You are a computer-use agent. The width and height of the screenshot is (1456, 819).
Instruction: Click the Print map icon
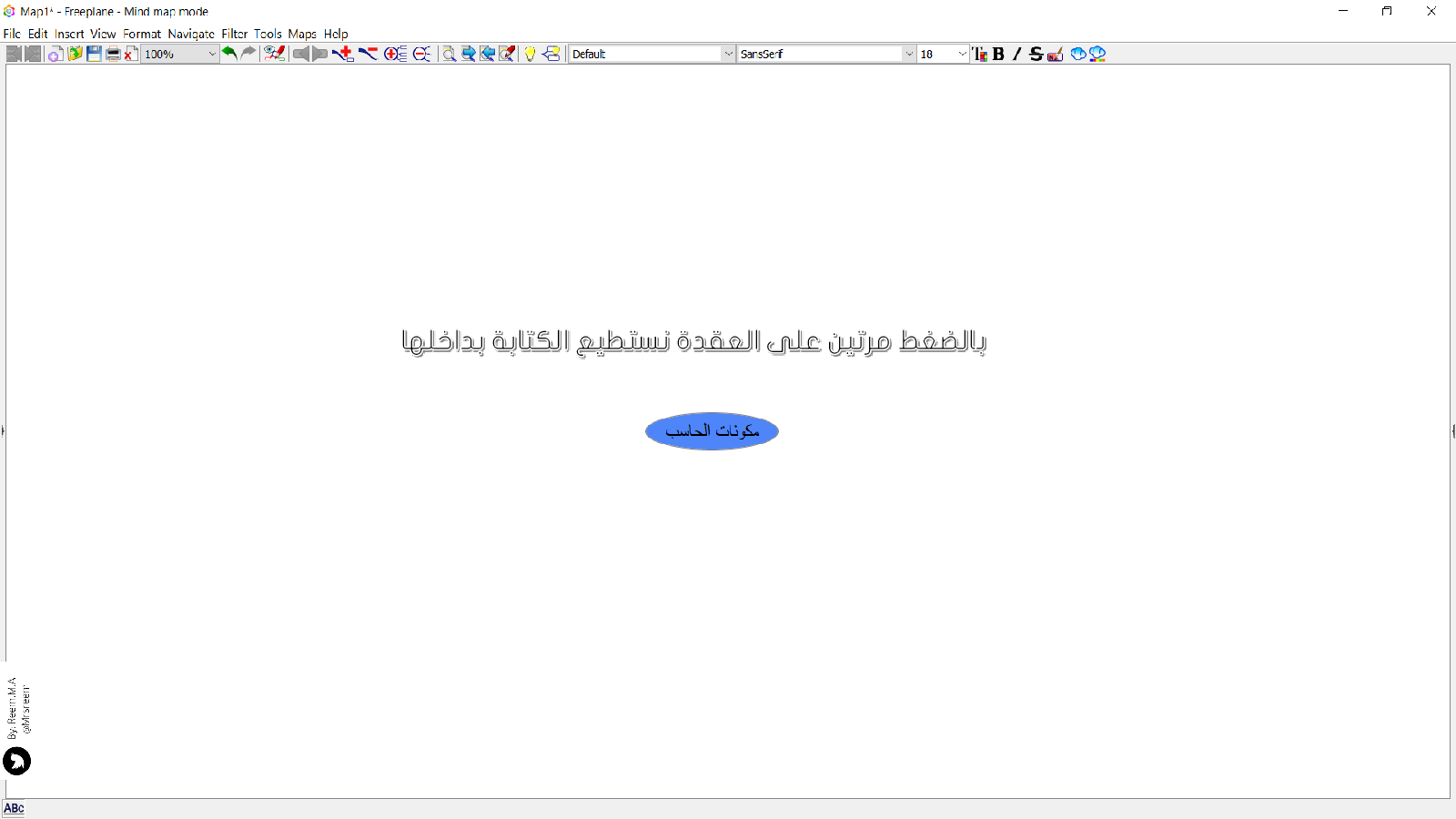pos(113,55)
